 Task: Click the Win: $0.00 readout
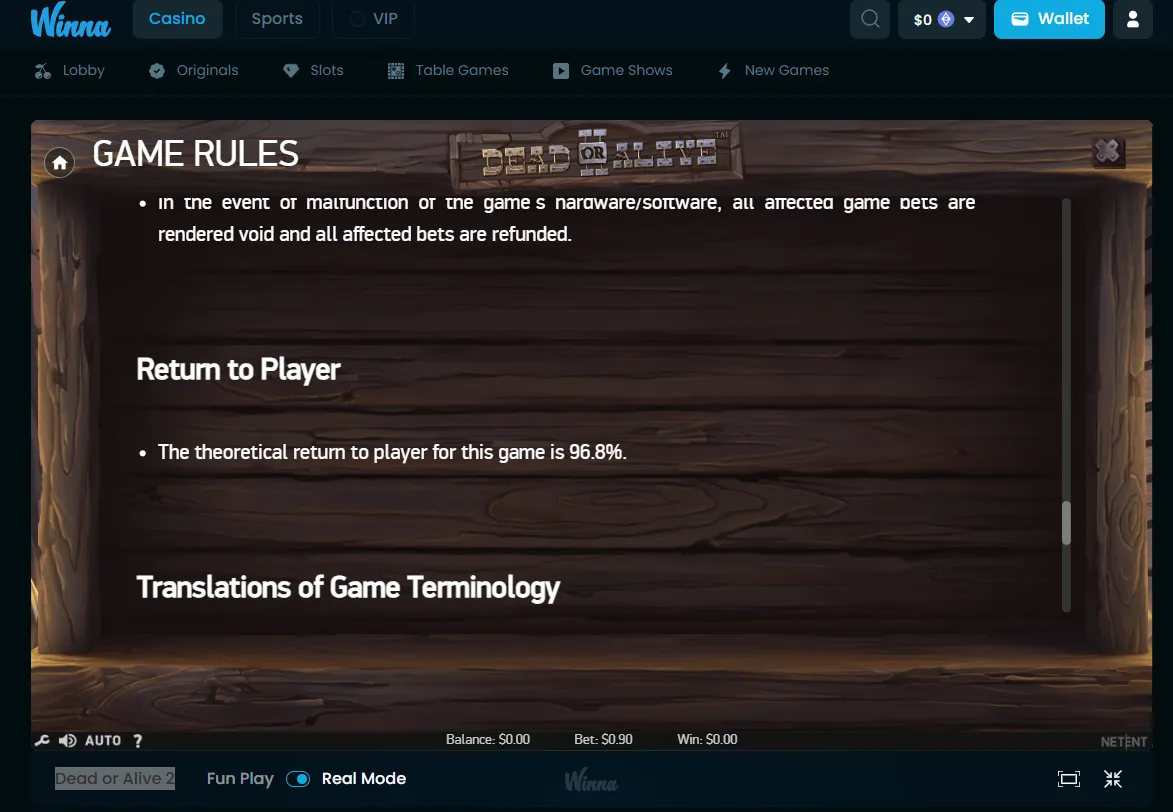point(707,739)
